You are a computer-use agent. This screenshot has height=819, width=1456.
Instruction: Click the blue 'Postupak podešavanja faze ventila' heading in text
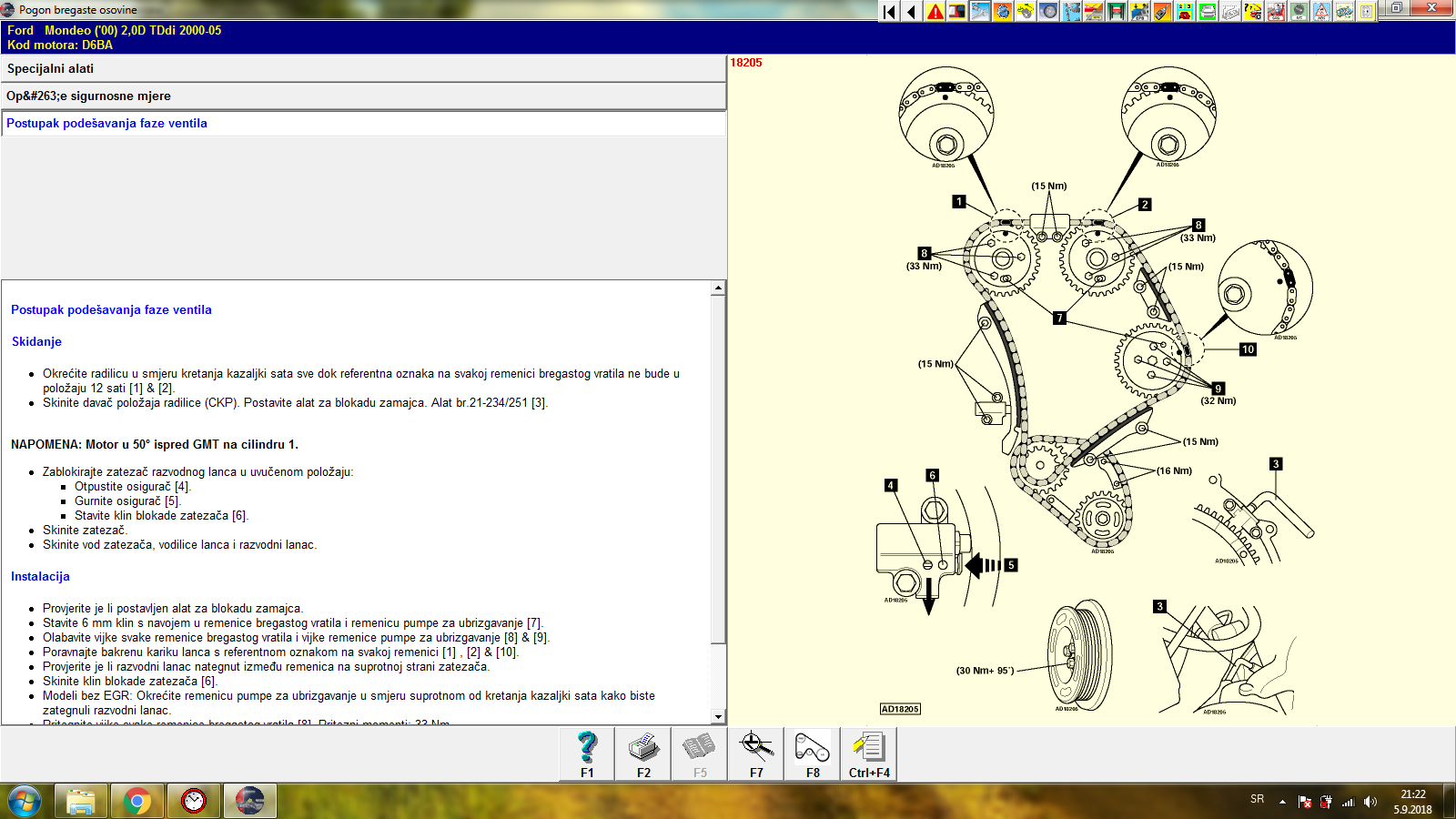click(x=111, y=309)
